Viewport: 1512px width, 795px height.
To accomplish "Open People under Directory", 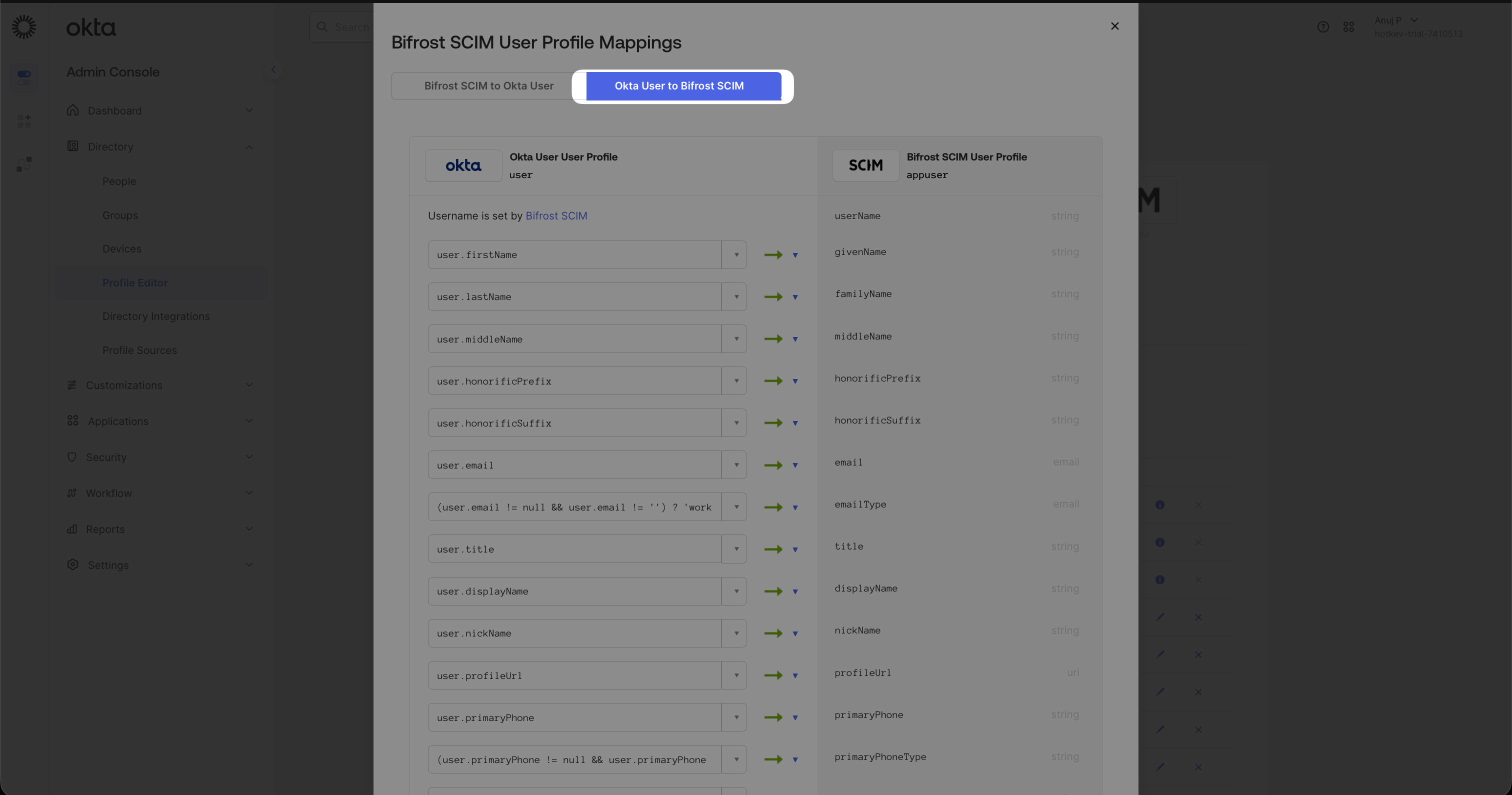I will tap(119, 181).
